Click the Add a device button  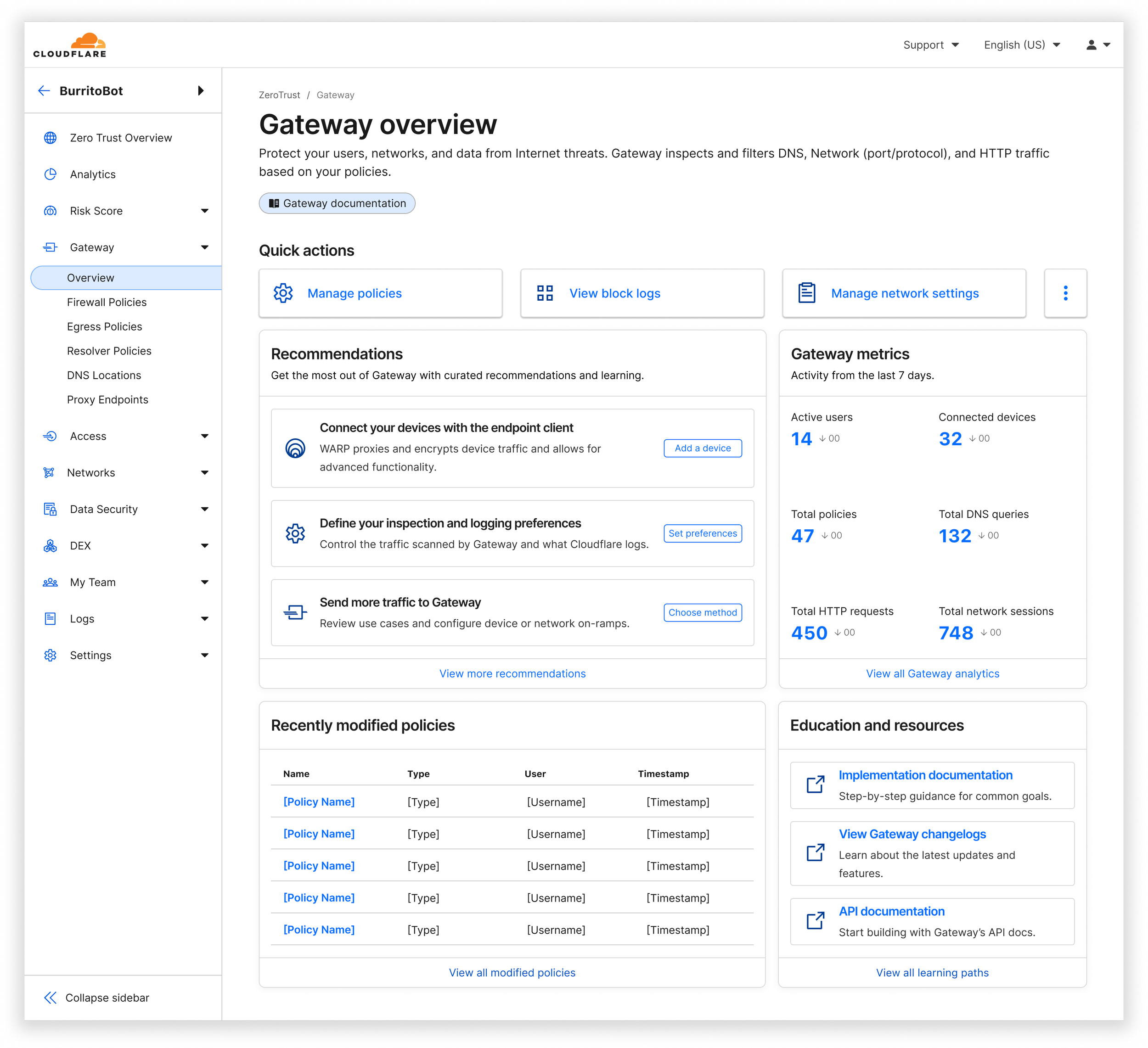coord(702,448)
